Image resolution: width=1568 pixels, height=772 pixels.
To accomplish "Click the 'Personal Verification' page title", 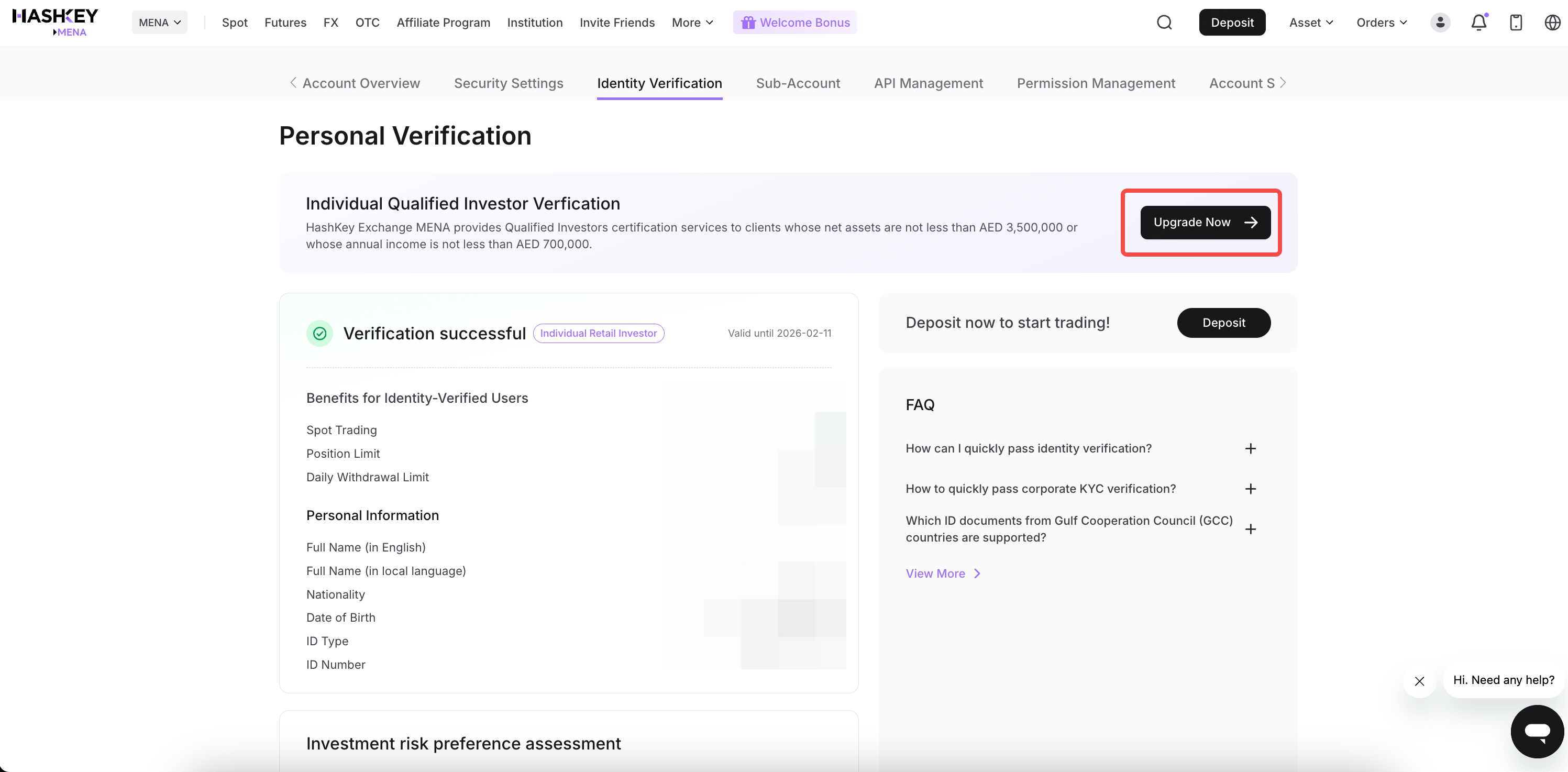I will [x=405, y=135].
